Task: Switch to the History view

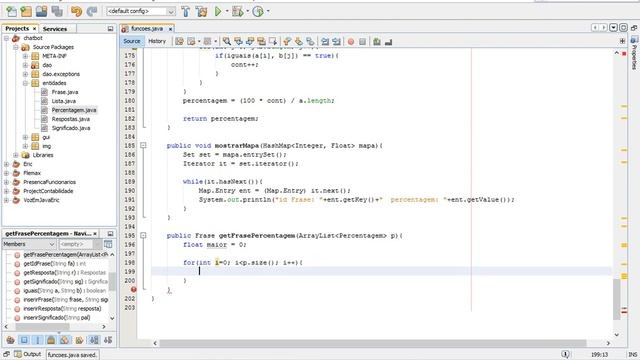Action: [157, 41]
